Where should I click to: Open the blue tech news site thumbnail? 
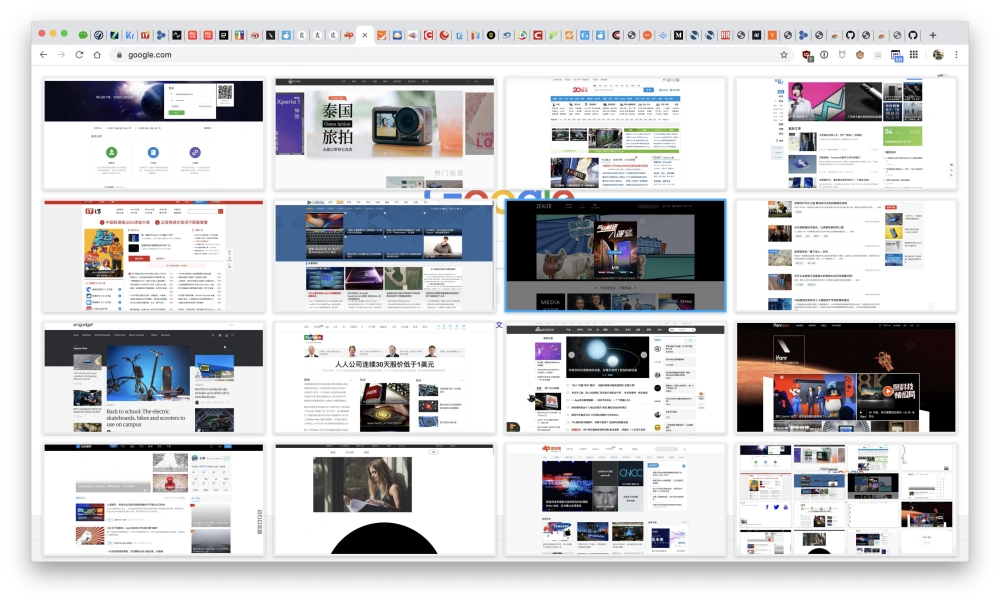(x=385, y=256)
